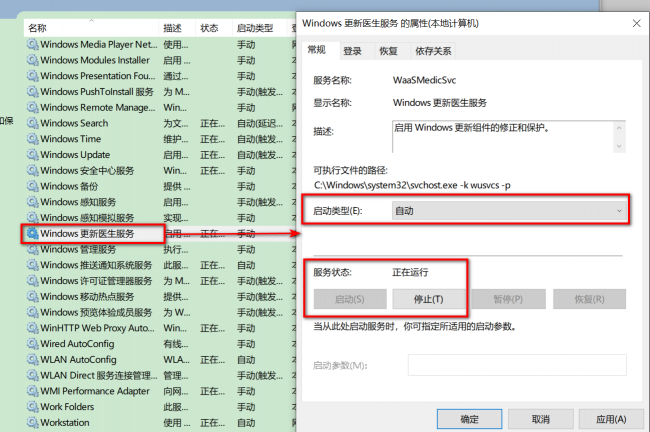Select the Windows Modules Installer service name
The width and height of the screenshot is (650, 432).
click(95, 60)
